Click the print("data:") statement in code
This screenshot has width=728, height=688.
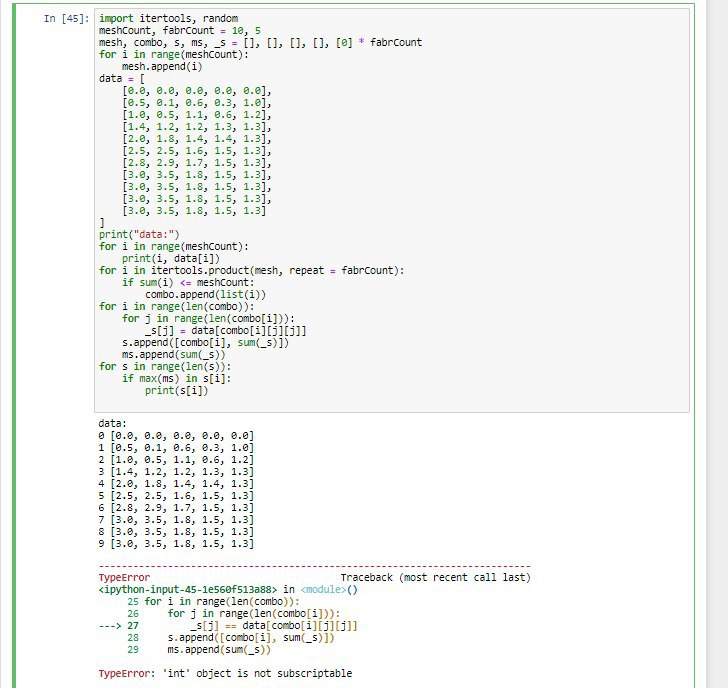[x=142, y=234]
